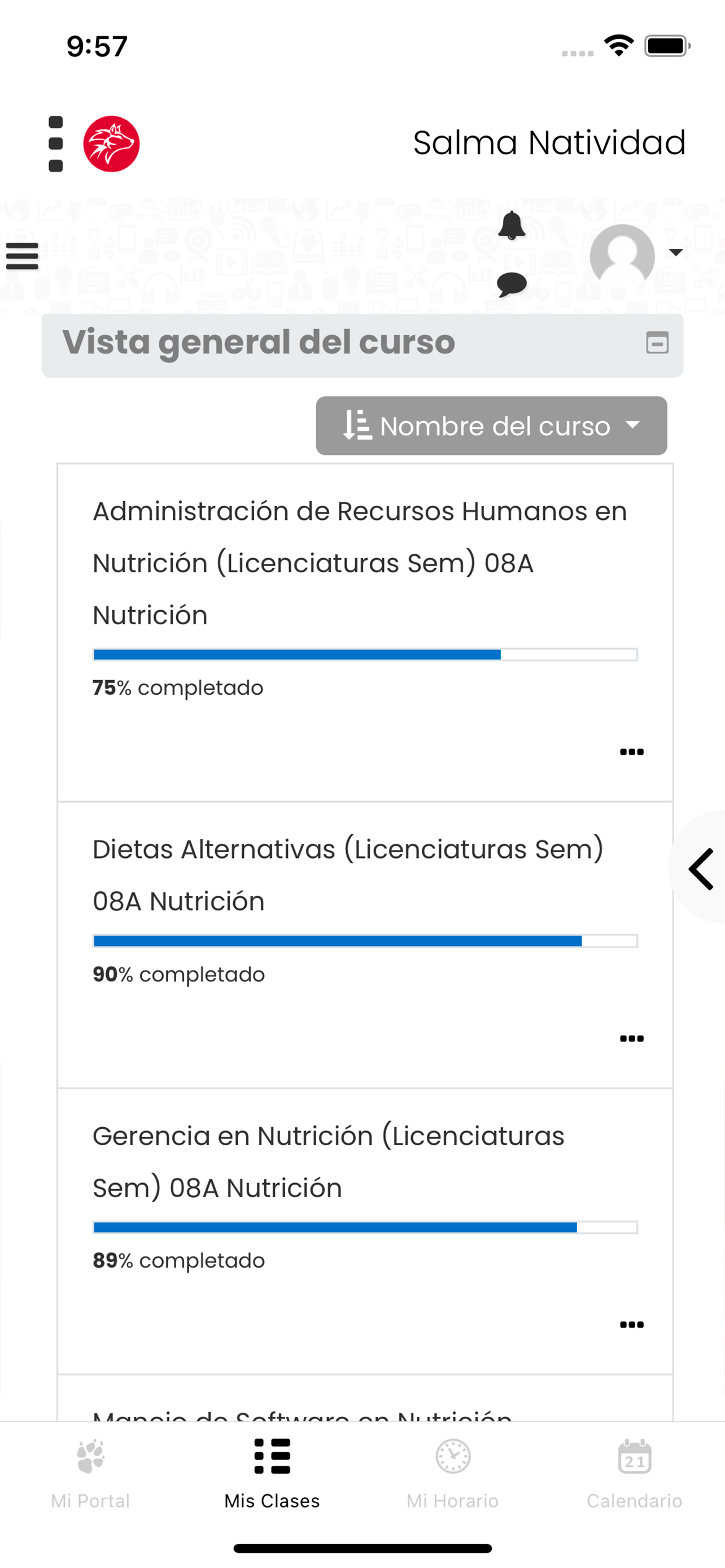Open options for Gerencia en Nutrición
This screenshot has height=1568, width=725.
point(631,1325)
